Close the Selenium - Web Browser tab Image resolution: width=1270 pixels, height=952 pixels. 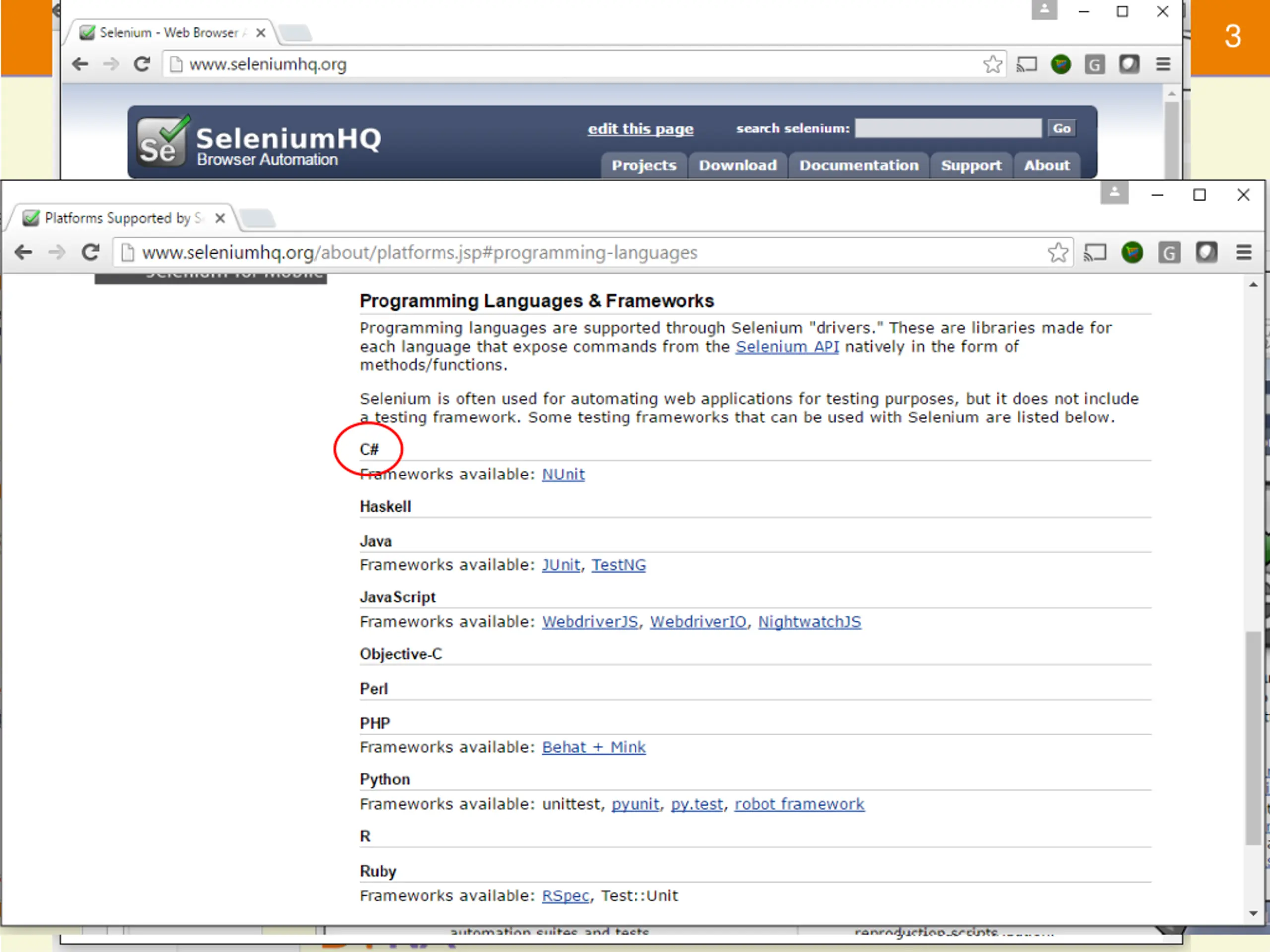click(260, 33)
